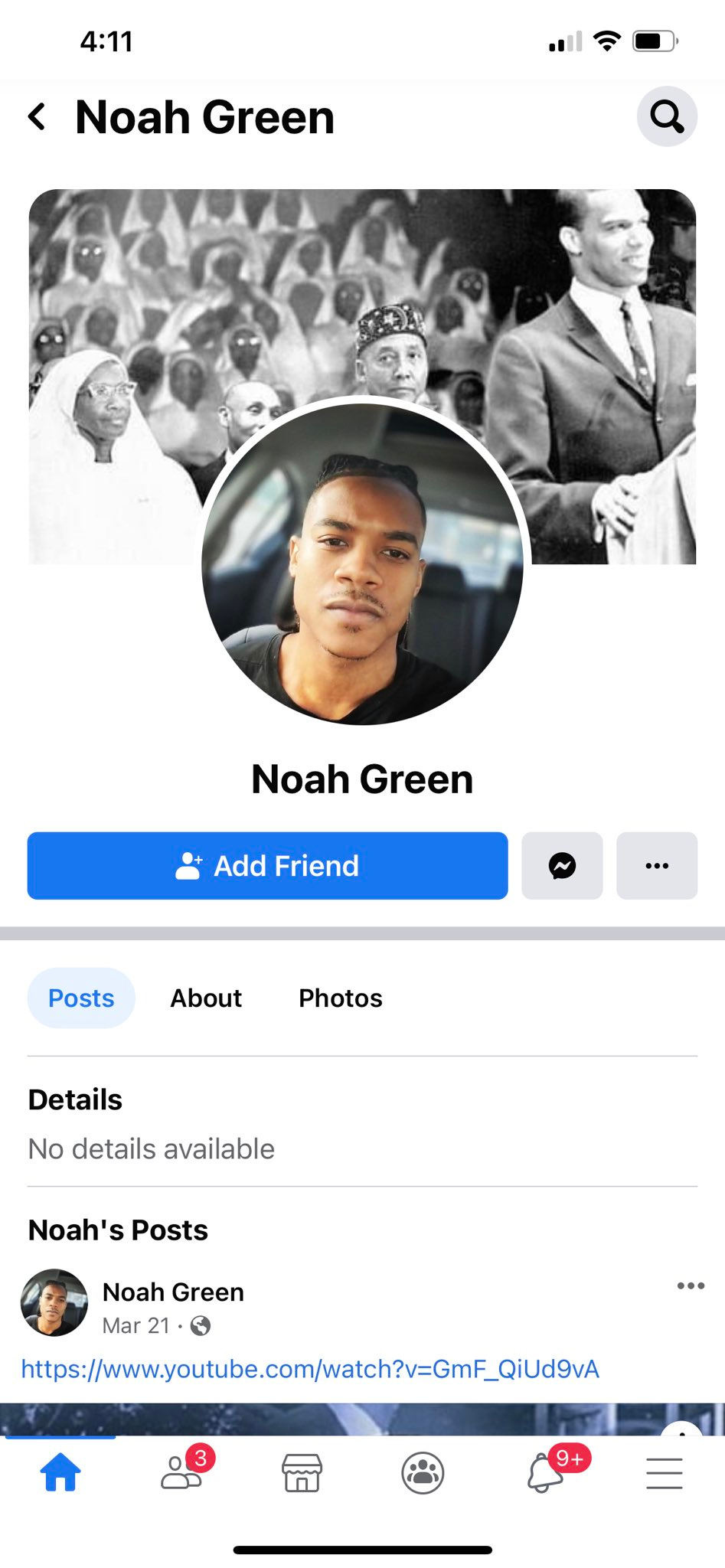Screen dimensions: 725x1568
Task: Tap small avatar beside post author
Action: point(54,1302)
